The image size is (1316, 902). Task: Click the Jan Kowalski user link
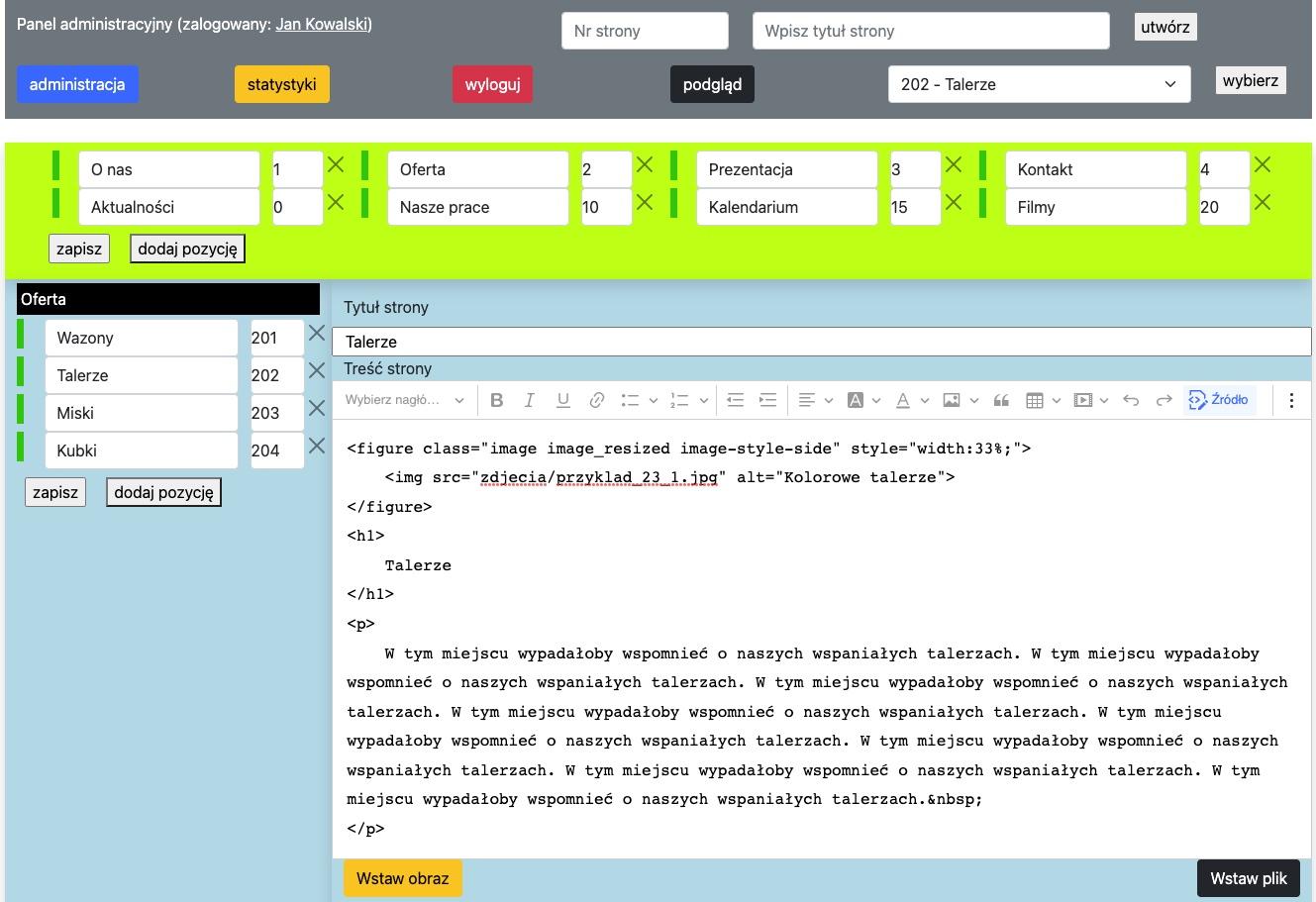pyautogui.click(x=322, y=24)
